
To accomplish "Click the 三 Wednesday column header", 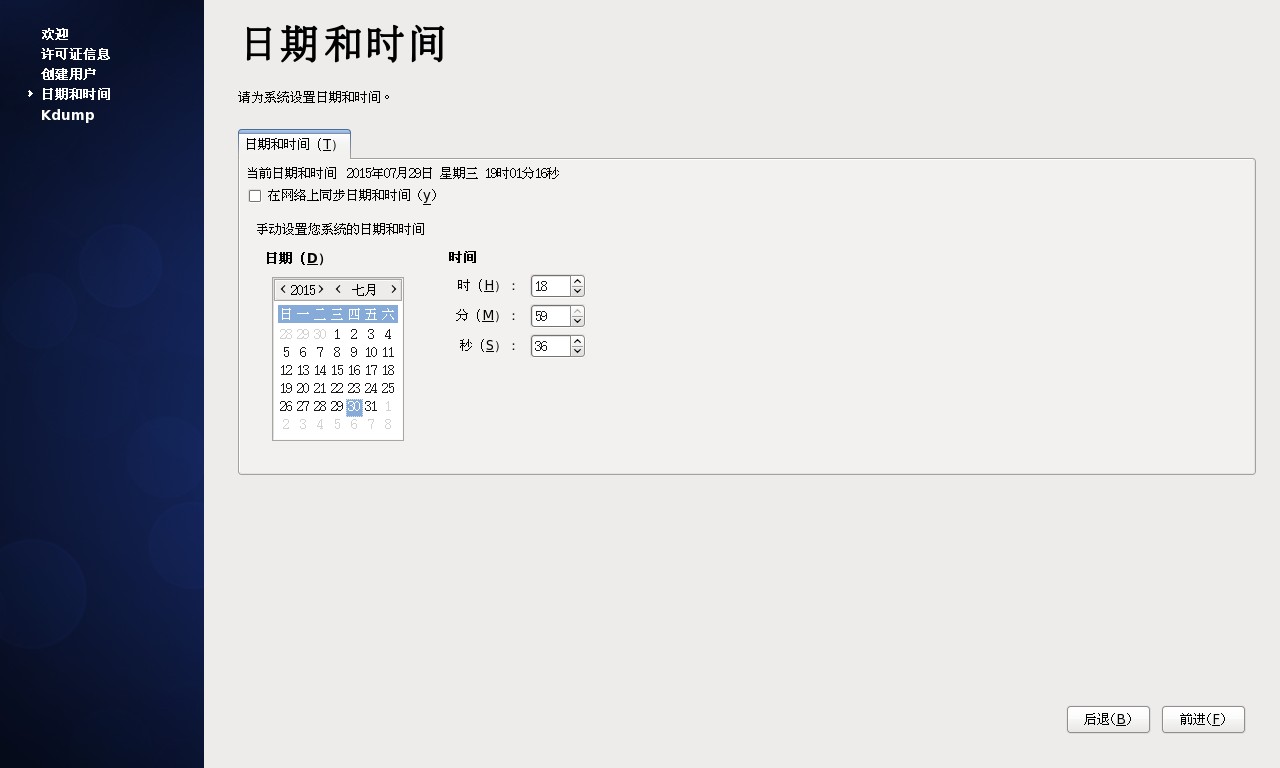I will 337,314.
